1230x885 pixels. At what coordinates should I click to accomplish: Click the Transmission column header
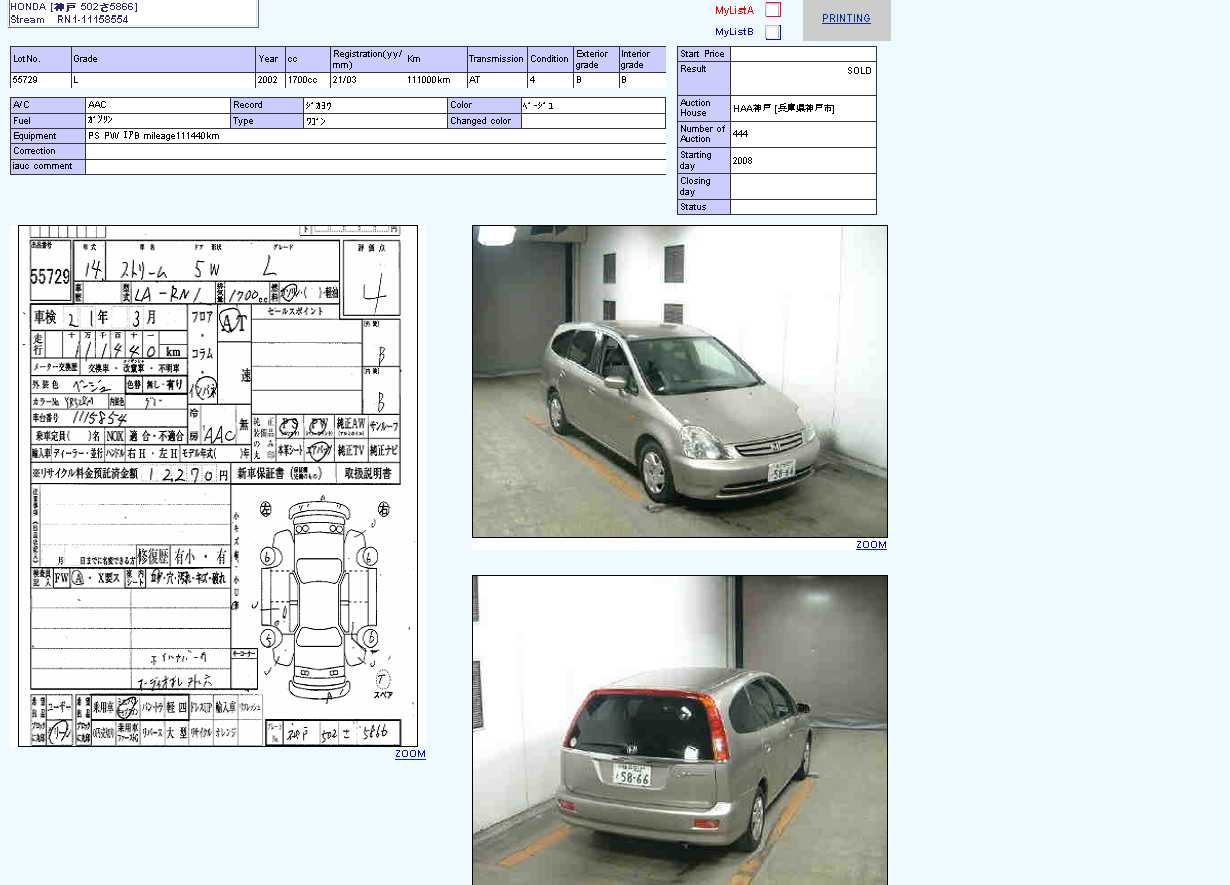(x=496, y=59)
